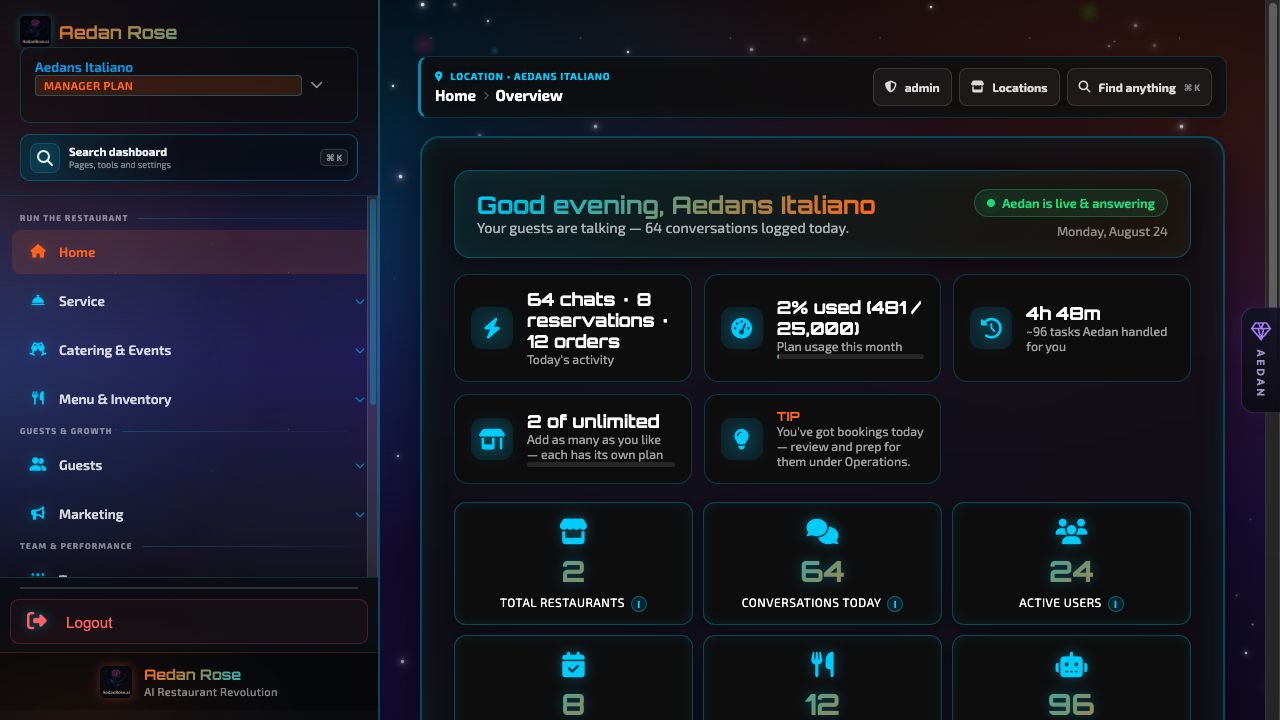Click the diamond icon on Aedan side tab

pyautogui.click(x=1261, y=331)
